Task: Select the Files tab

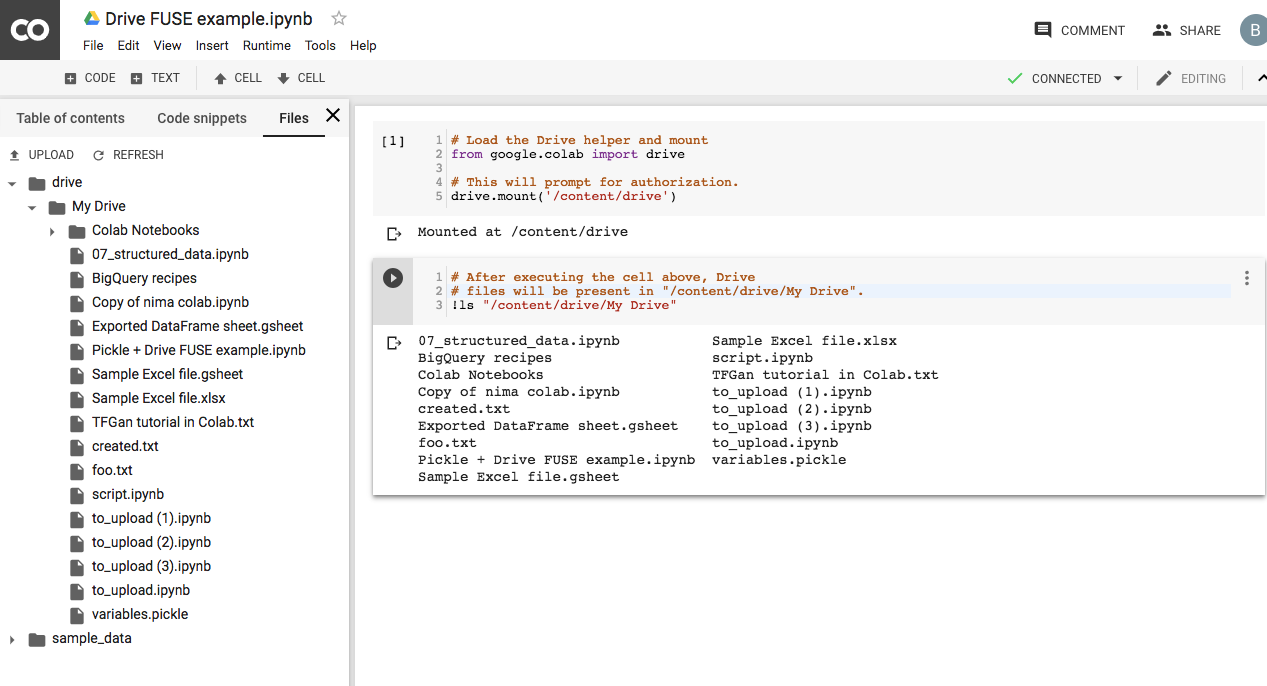Action: pos(294,118)
